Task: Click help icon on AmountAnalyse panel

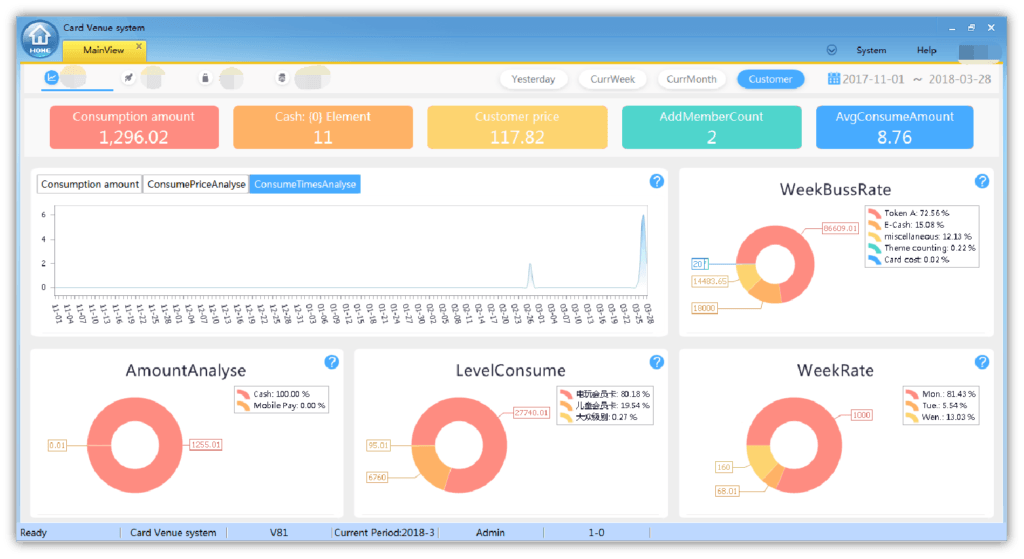Action: 331,362
